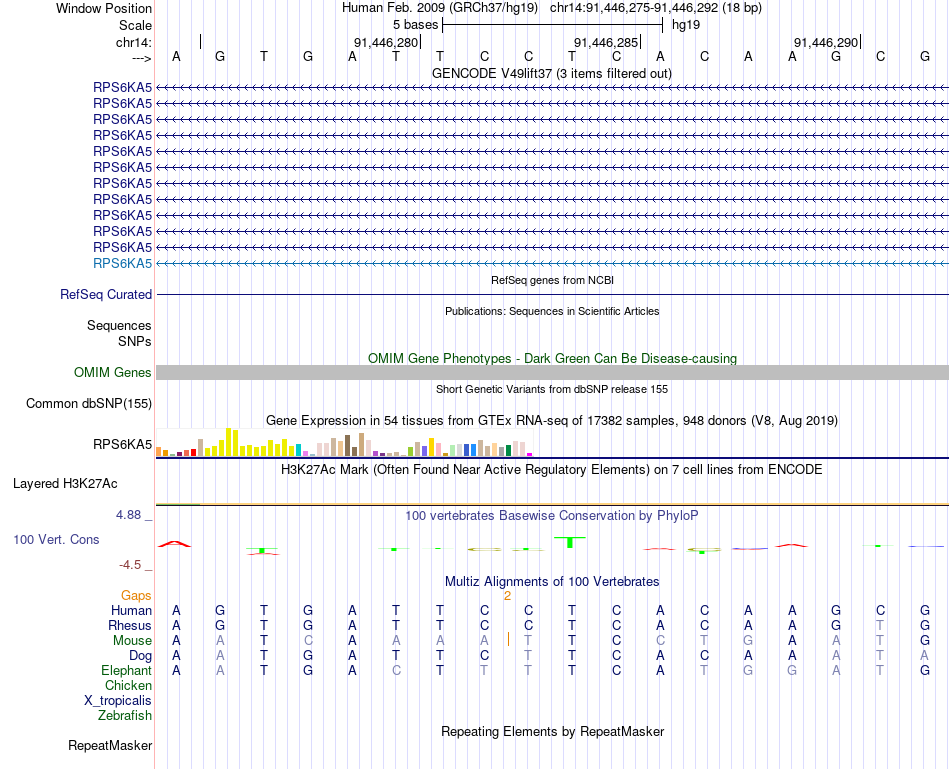
Task: Select the X_tropicalis row label
Action: coord(118,701)
